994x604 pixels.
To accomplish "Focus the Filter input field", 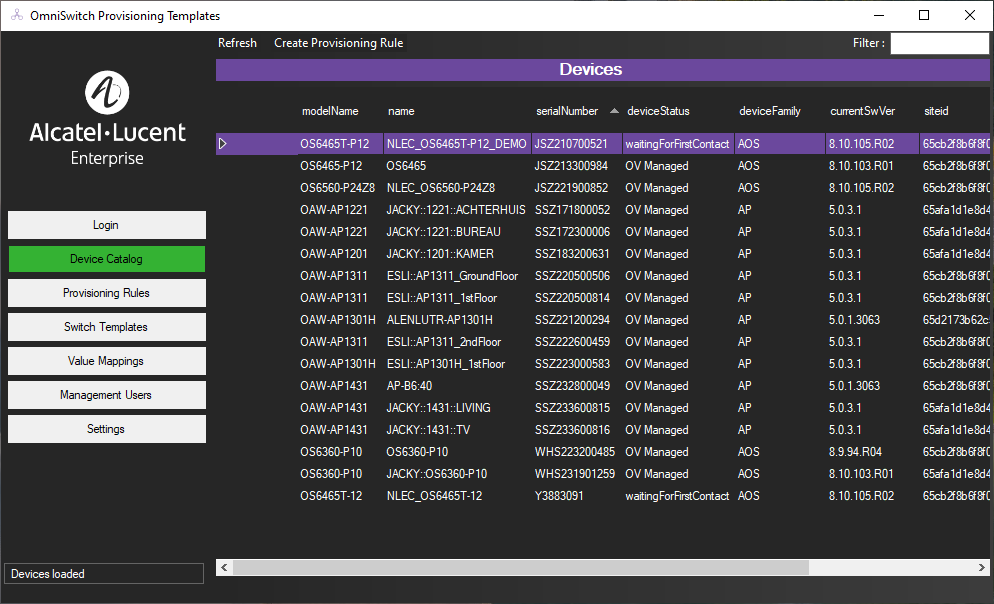I will coord(939,43).
